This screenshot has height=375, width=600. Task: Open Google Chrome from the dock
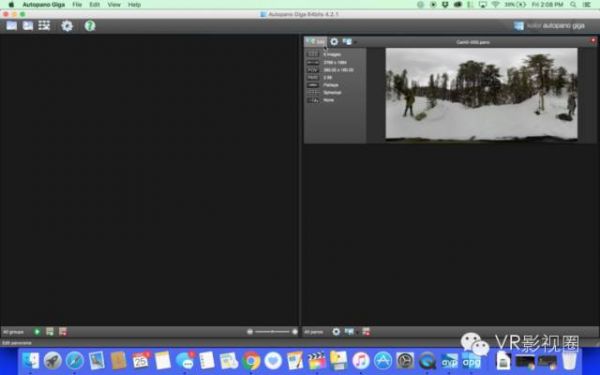point(251,360)
